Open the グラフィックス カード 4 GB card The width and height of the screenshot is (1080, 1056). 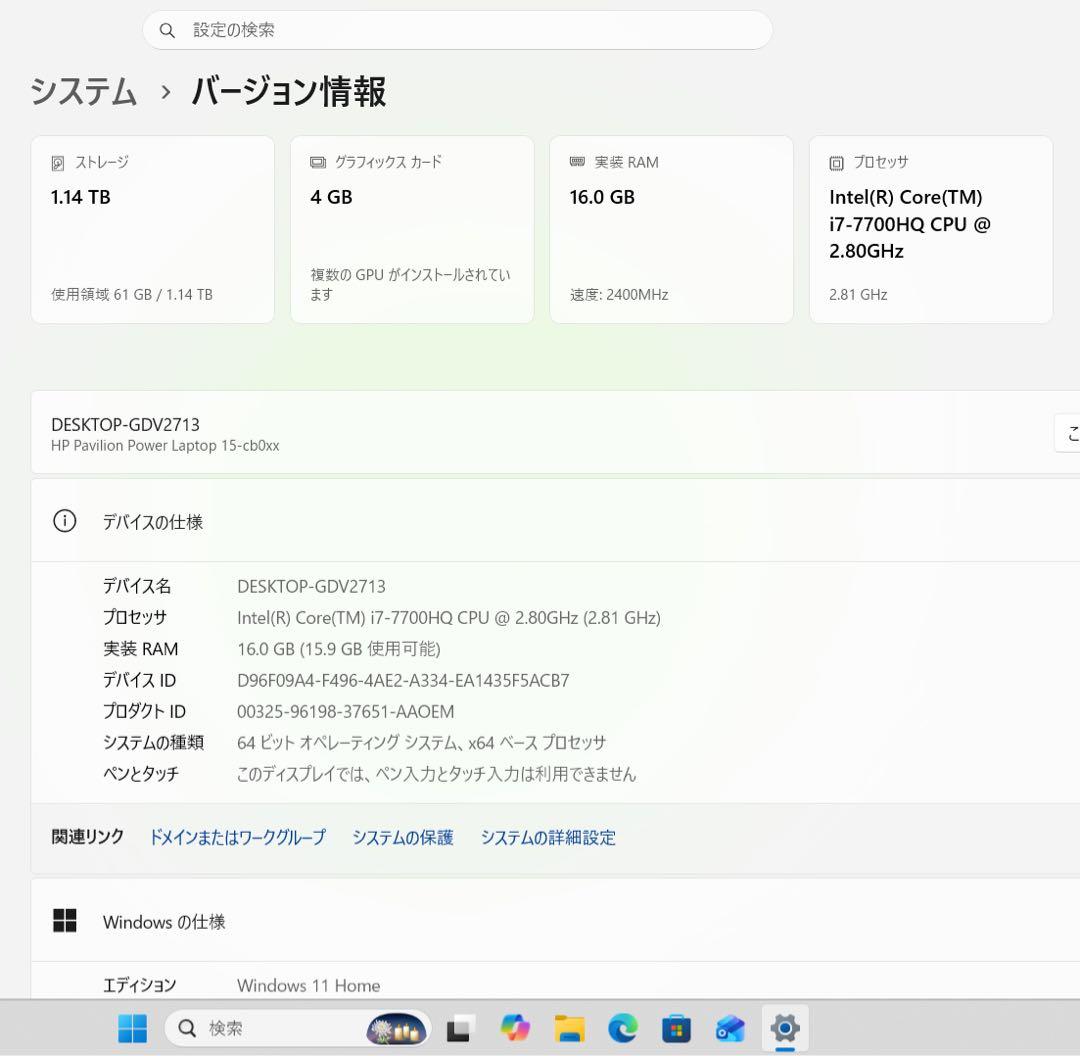[413, 229]
